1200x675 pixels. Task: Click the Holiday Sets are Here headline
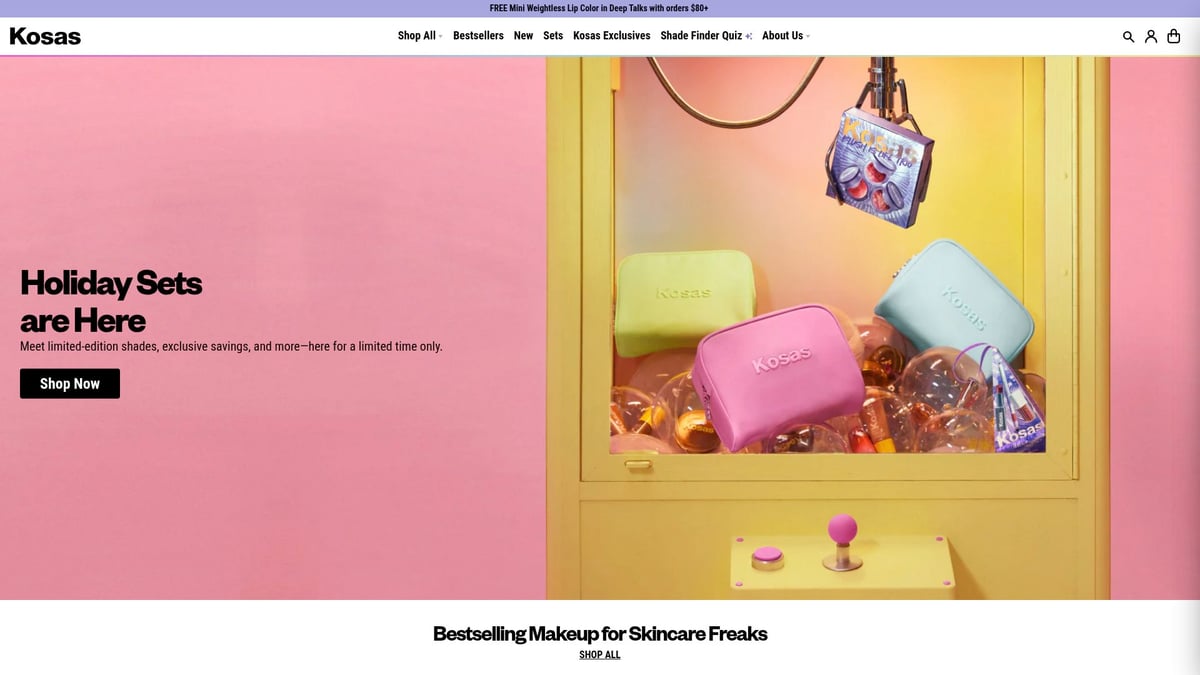click(x=111, y=301)
